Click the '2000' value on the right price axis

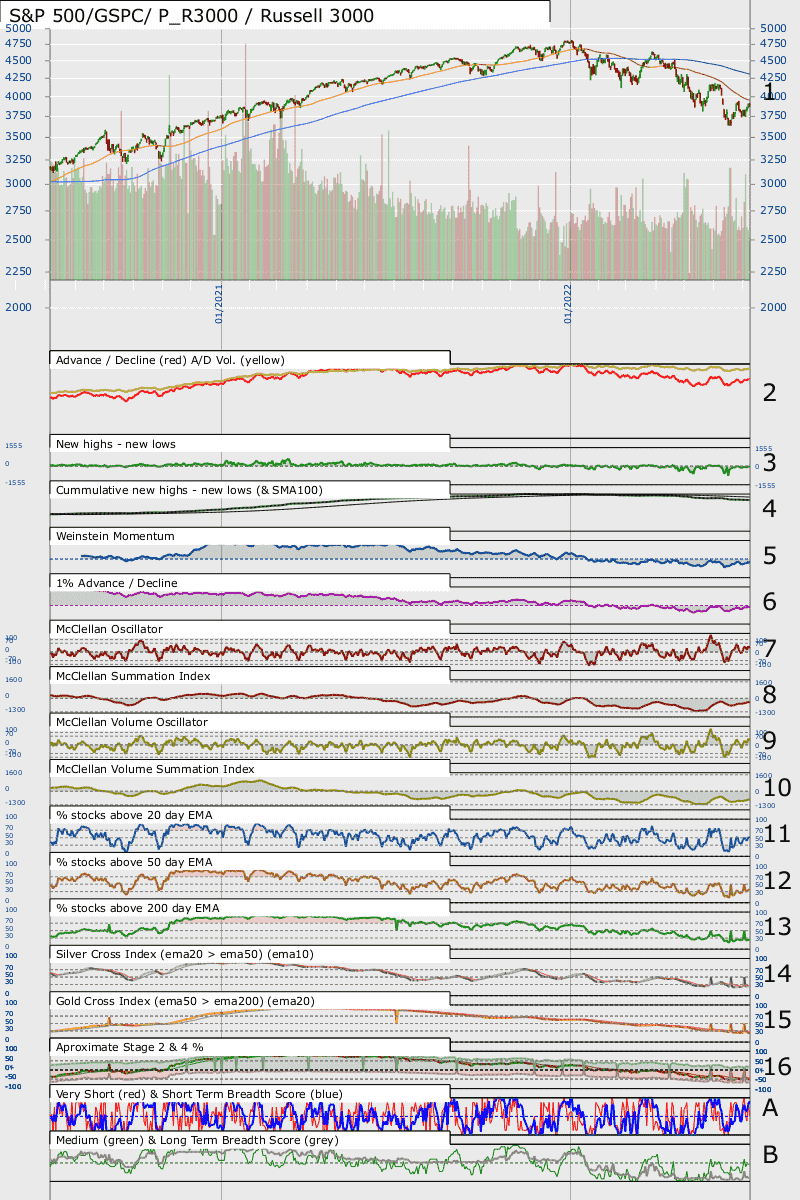[773, 308]
